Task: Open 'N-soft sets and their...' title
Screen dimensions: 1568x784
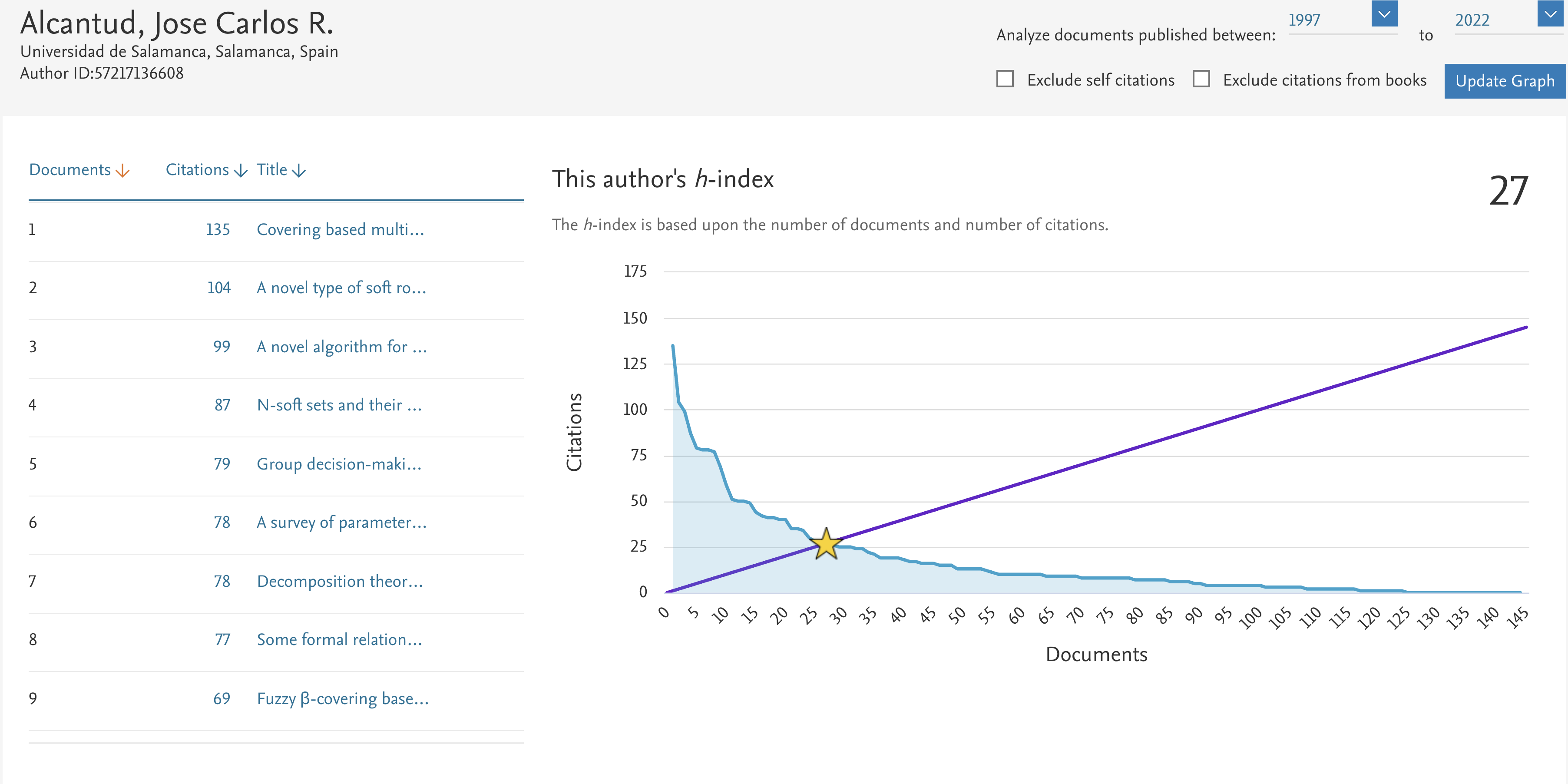Action: pyautogui.click(x=339, y=405)
